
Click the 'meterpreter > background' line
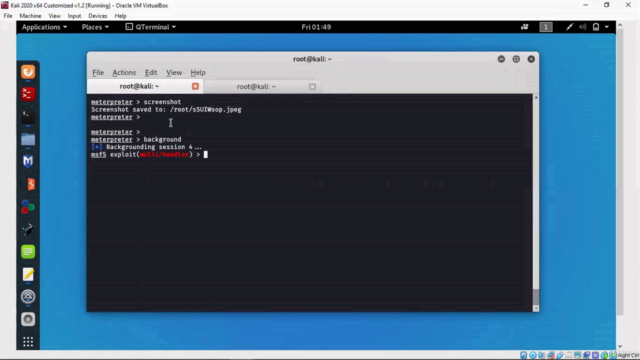pos(136,140)
